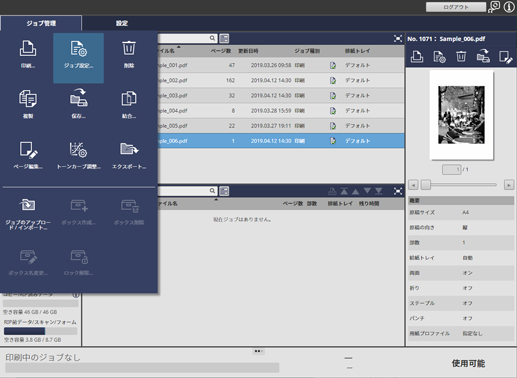Click the interrupt print icon in the queue toolbar
The height and width of the screenshot is (378, 517).
coord(332,191)
